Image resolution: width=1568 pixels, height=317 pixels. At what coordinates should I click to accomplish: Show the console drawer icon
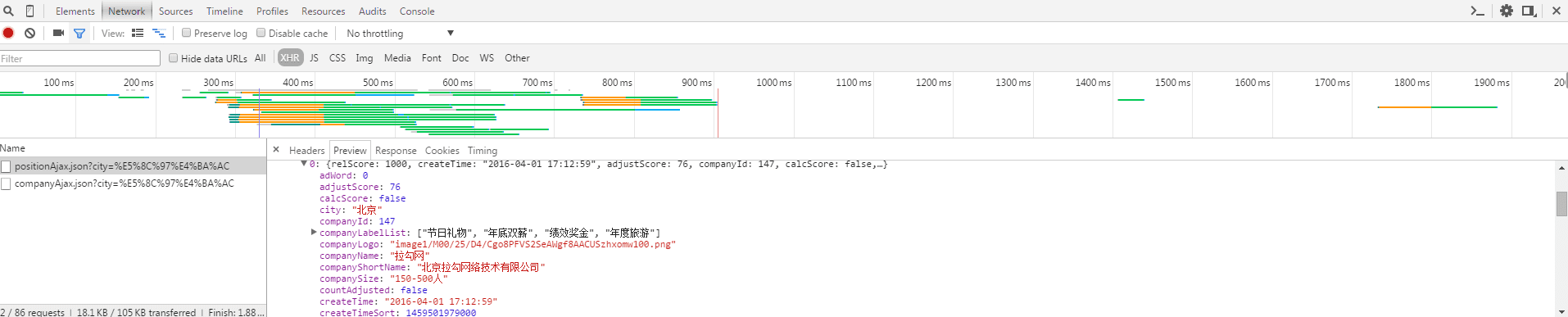1478,11
